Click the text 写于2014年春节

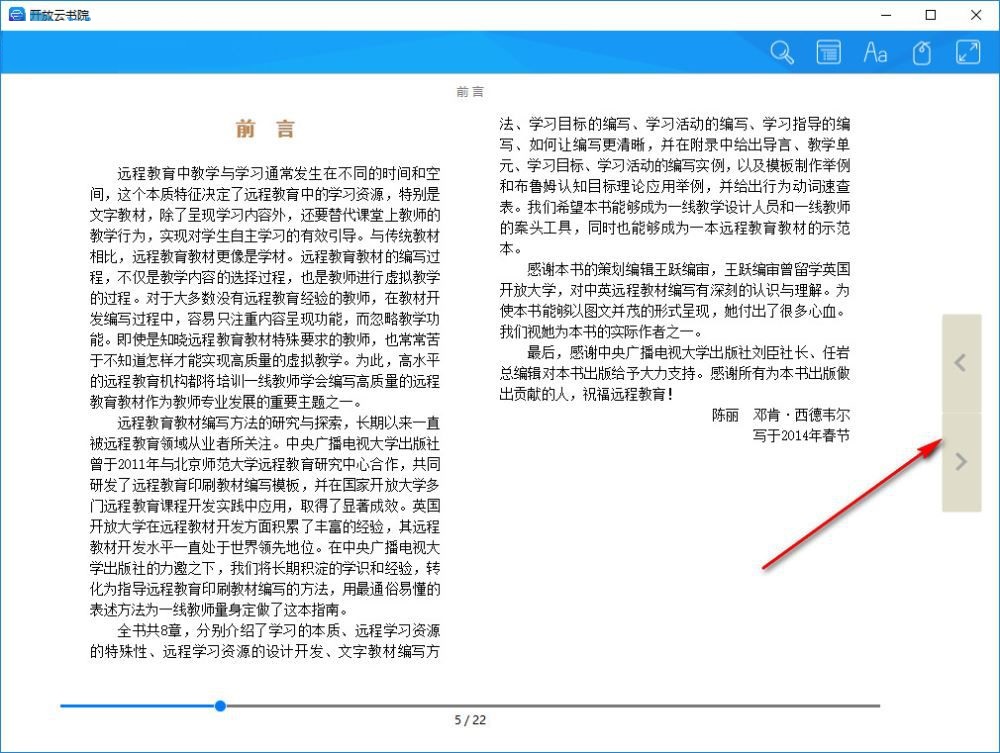(801, 436)
